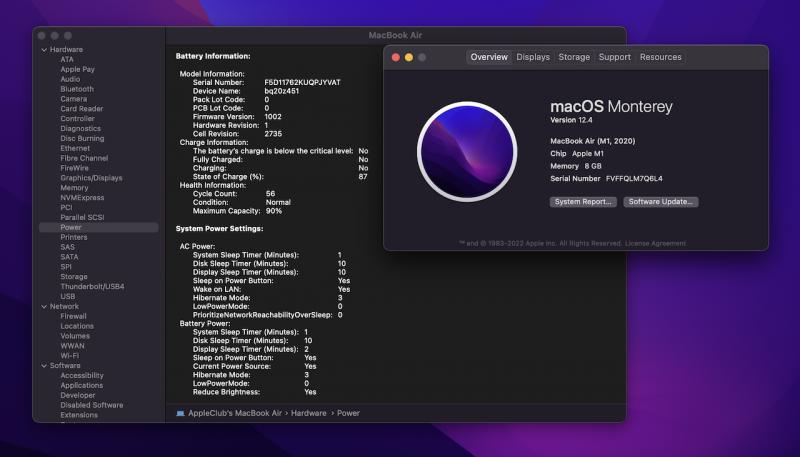Show Wi-Fi network information
Viewport: 800px width, 457px height.
click(69, 355)
